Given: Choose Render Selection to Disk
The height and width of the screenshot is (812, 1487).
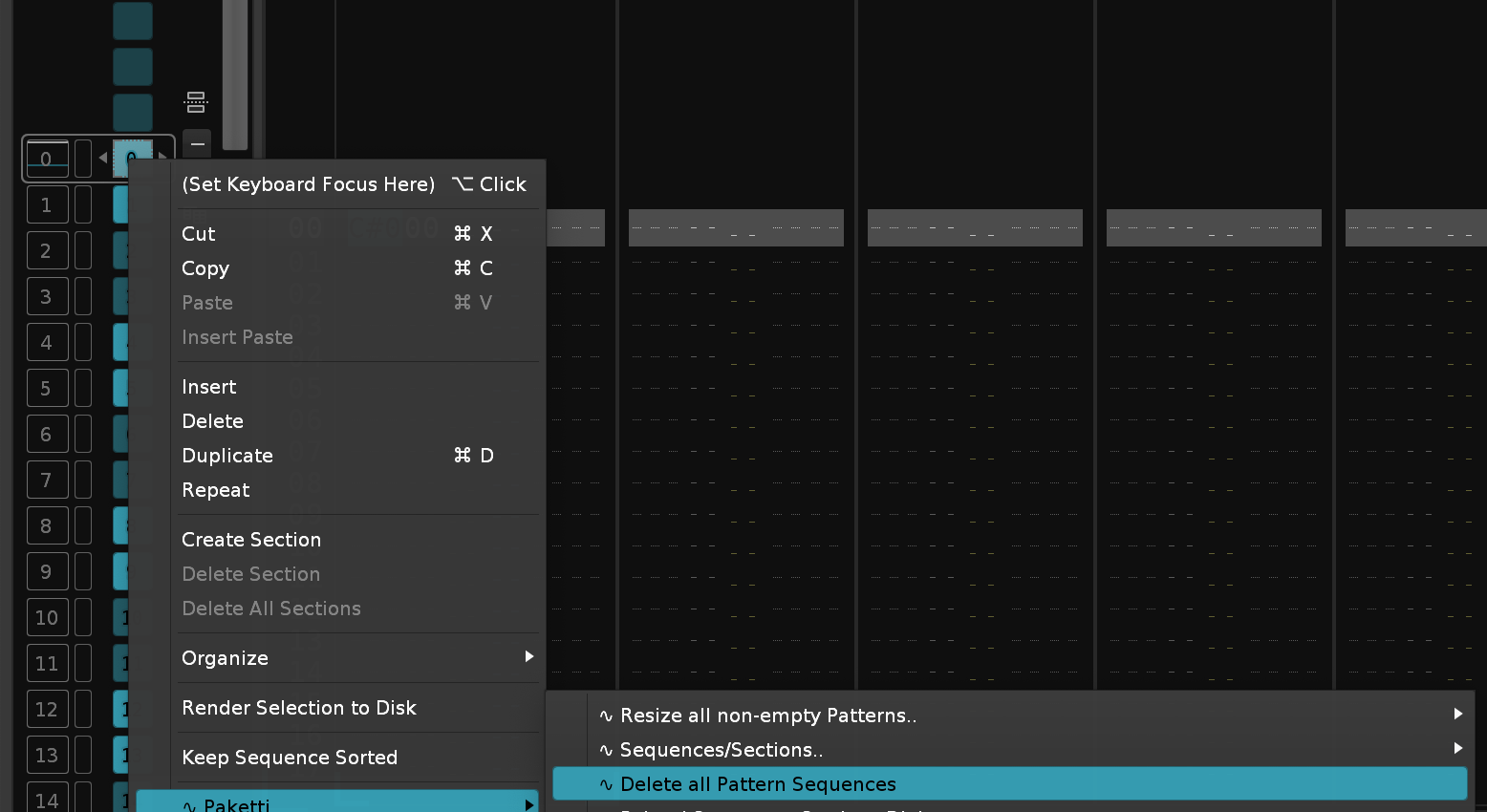Looking at the screenshot, I should pyautogui.click(x=299, y=708).
